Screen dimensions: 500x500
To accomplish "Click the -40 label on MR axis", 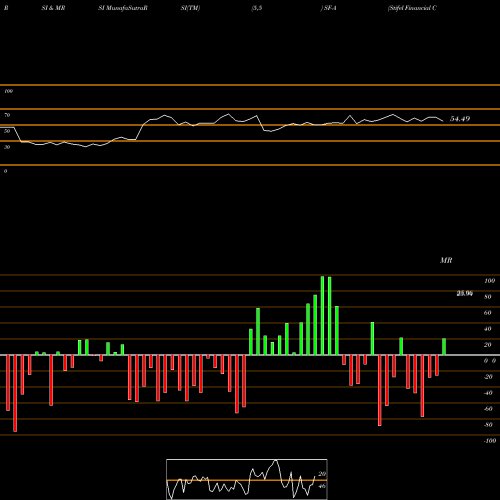I will point(488,393).
